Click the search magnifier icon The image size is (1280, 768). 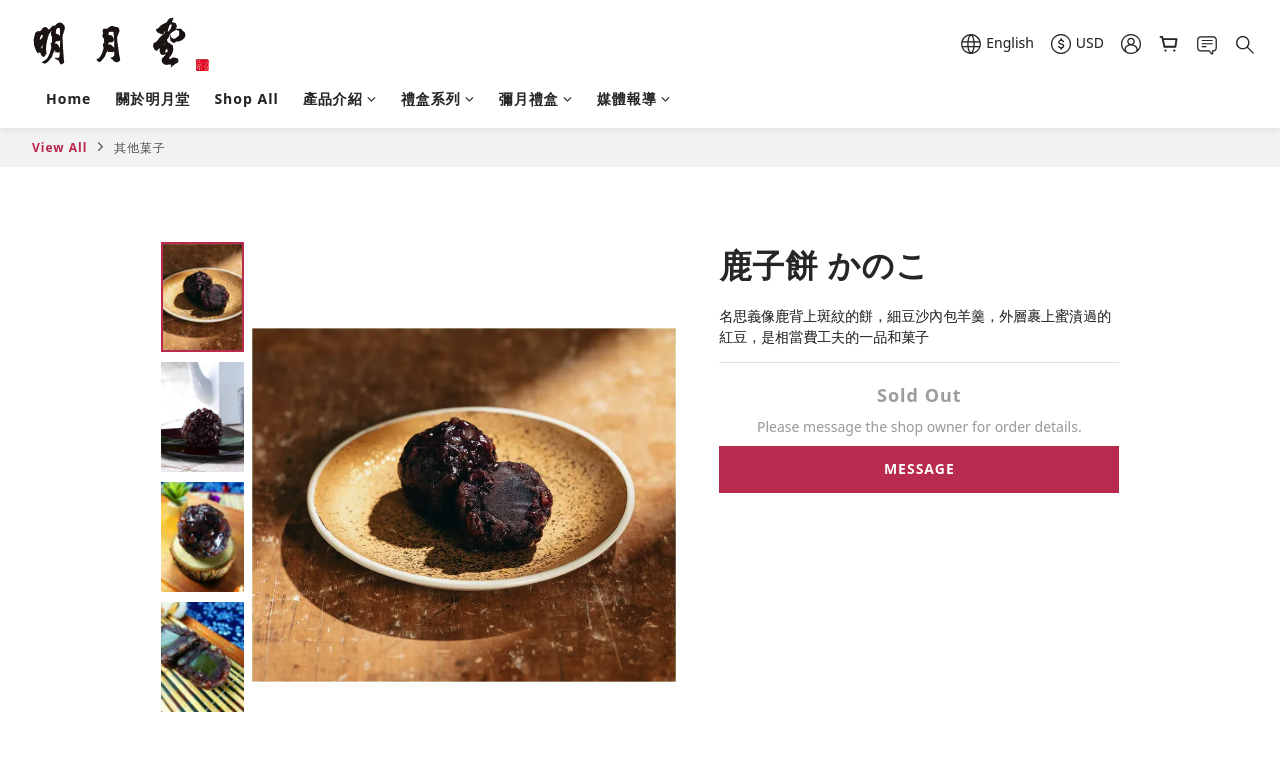[x=1245, y=44]
